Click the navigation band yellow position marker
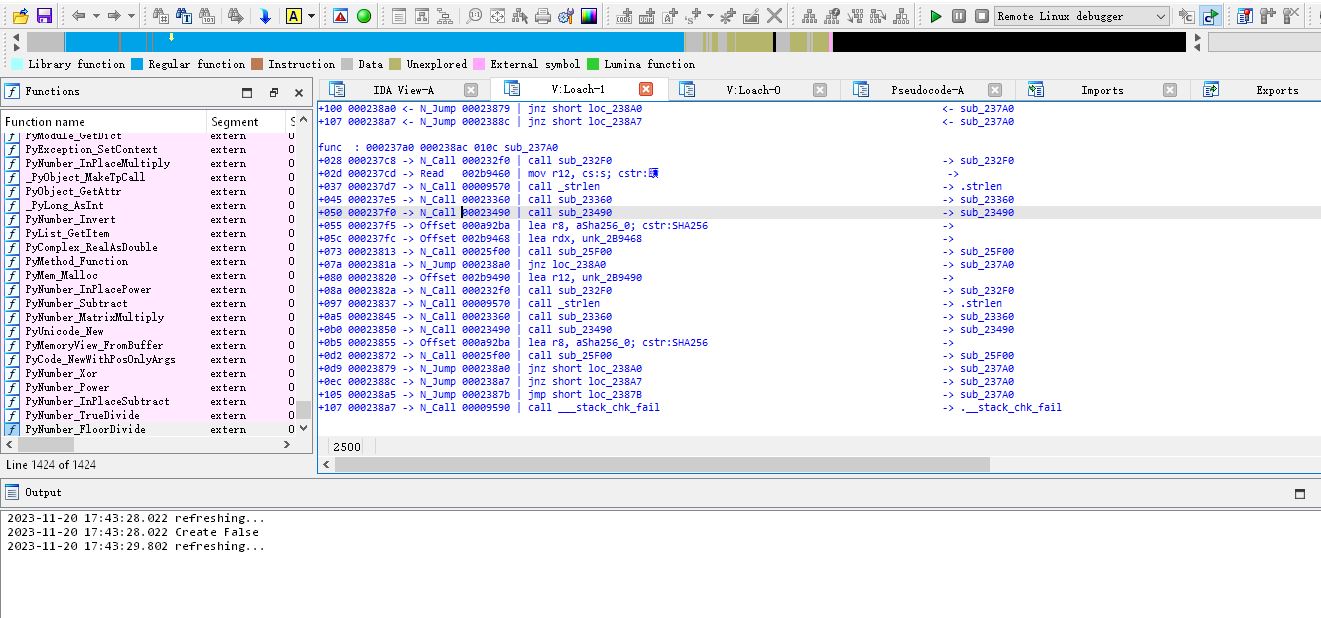The width and height of the screenshot is (1321, 618). (171, 37)
